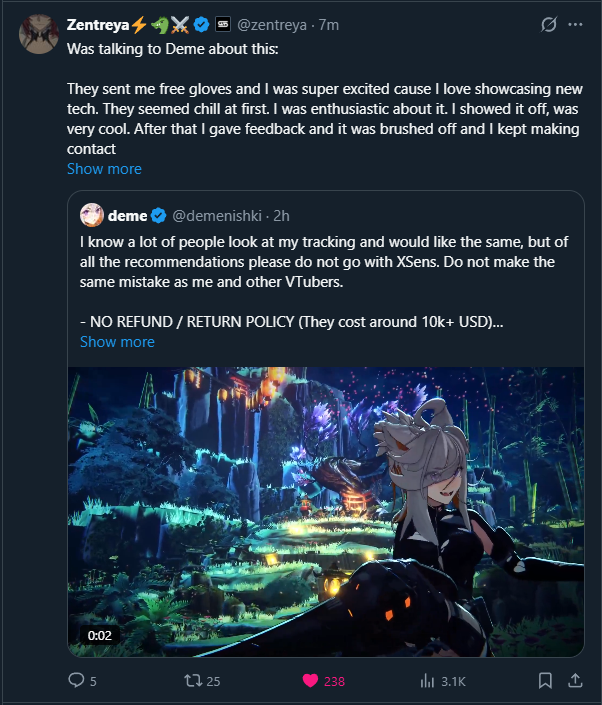Screen dimensions: 602x705
Task: Click the 0:02 video duration label
Action: [99, 635]
